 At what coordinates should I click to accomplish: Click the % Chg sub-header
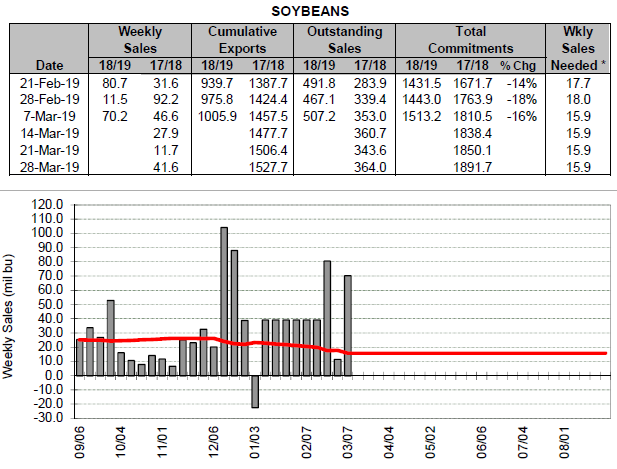tap(525, 63)
